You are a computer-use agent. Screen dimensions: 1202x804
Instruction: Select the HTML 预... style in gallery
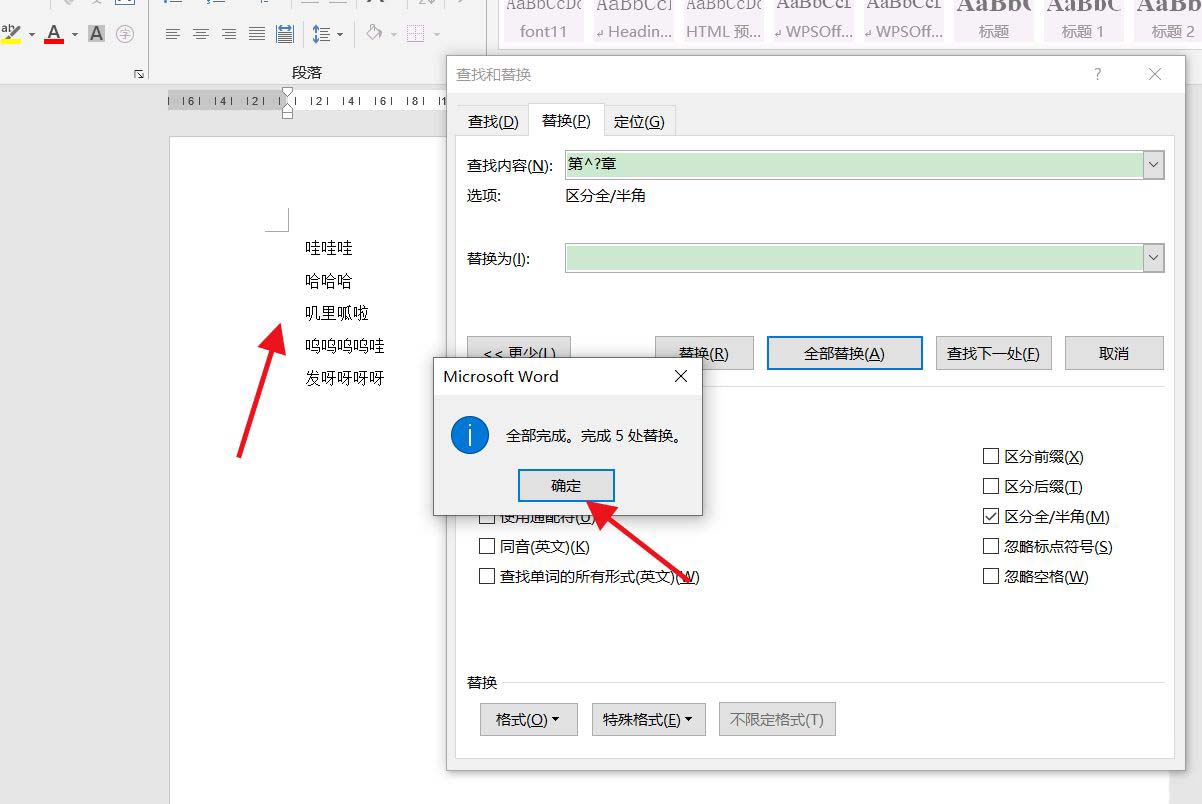click(x=724, y=20)
